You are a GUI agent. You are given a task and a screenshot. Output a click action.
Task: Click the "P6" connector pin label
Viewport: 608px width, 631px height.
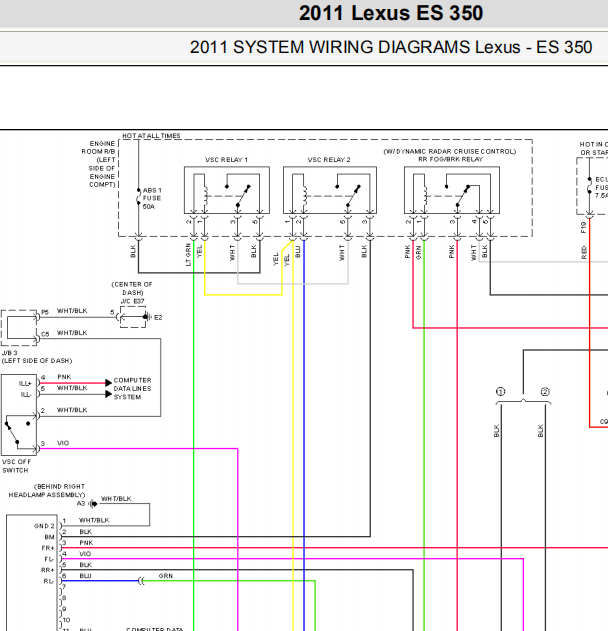(45, 312)
